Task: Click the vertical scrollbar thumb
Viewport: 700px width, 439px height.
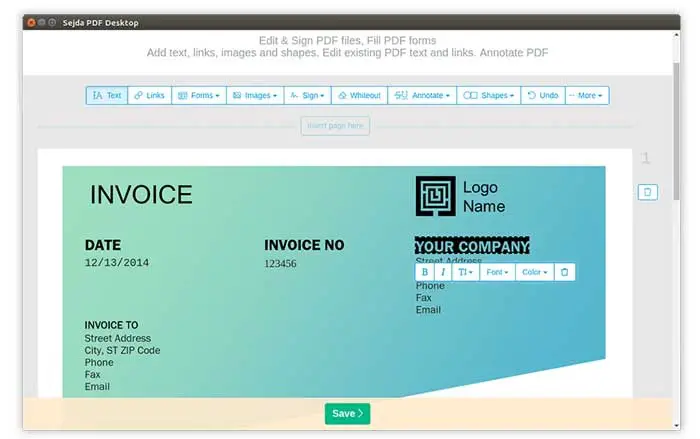Action: 677,131
